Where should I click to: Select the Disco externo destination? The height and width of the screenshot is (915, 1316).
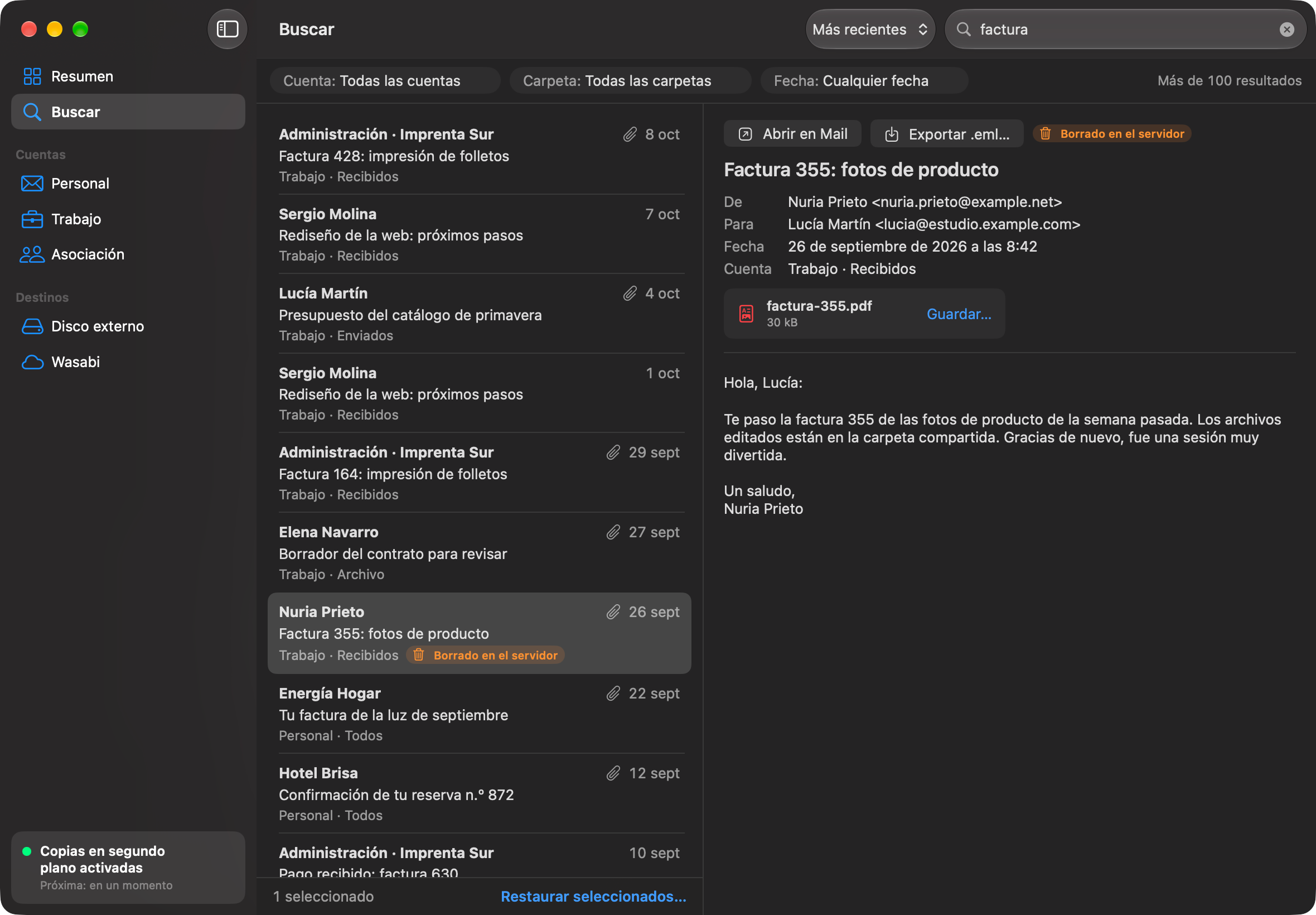coord(128,326)
